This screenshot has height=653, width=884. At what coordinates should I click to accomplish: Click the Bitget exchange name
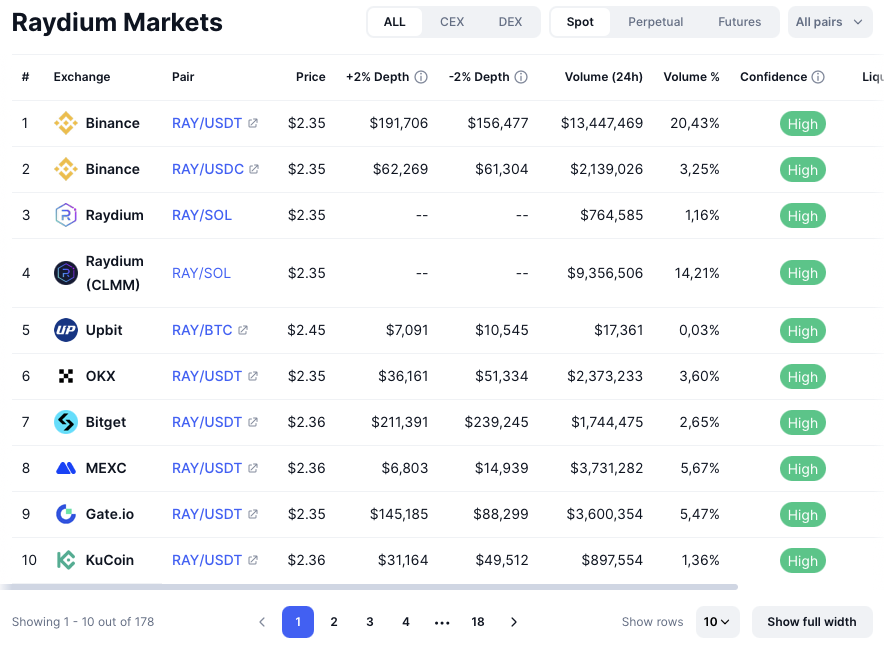106,422
